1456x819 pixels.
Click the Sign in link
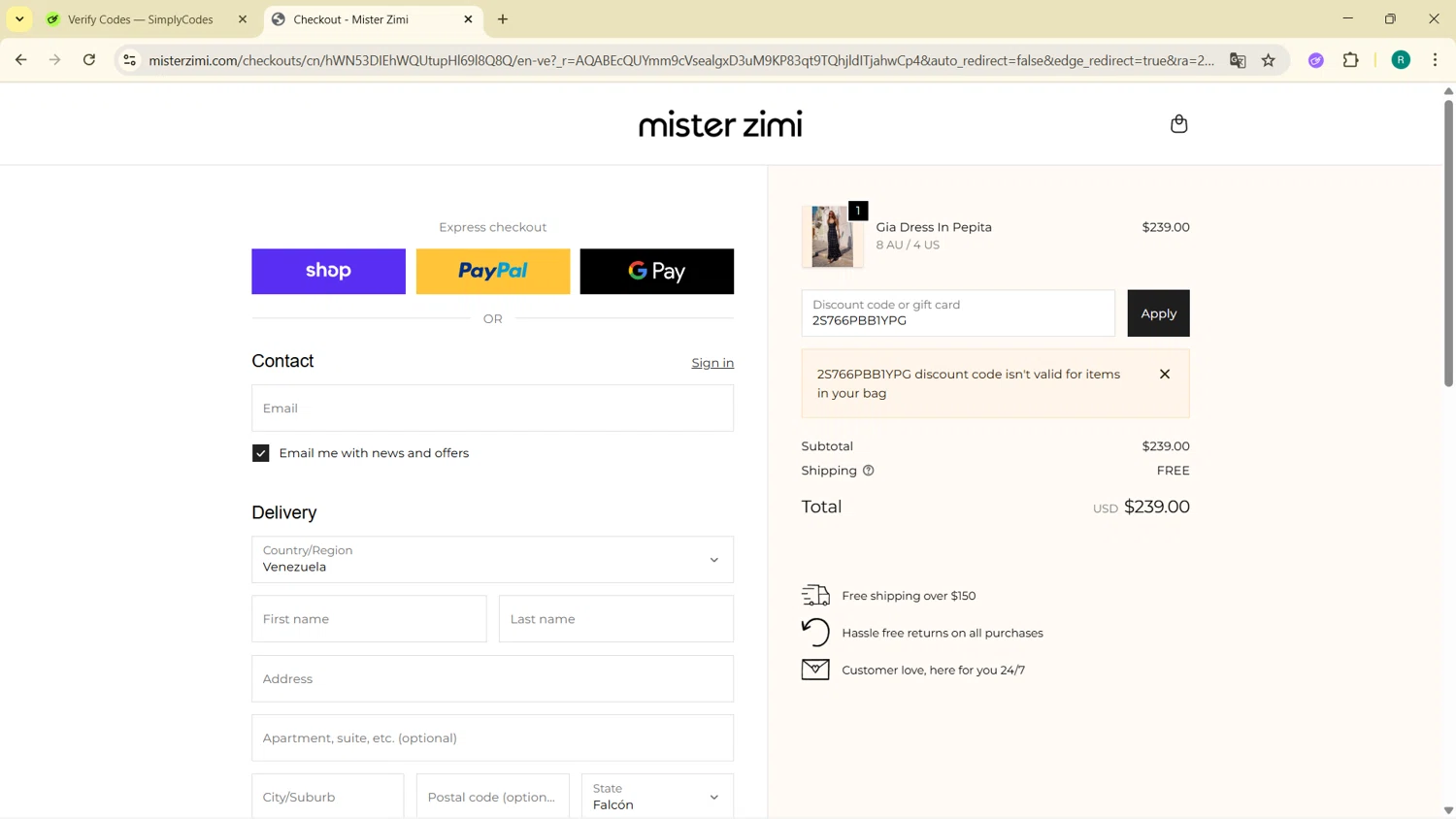point(712,363)
